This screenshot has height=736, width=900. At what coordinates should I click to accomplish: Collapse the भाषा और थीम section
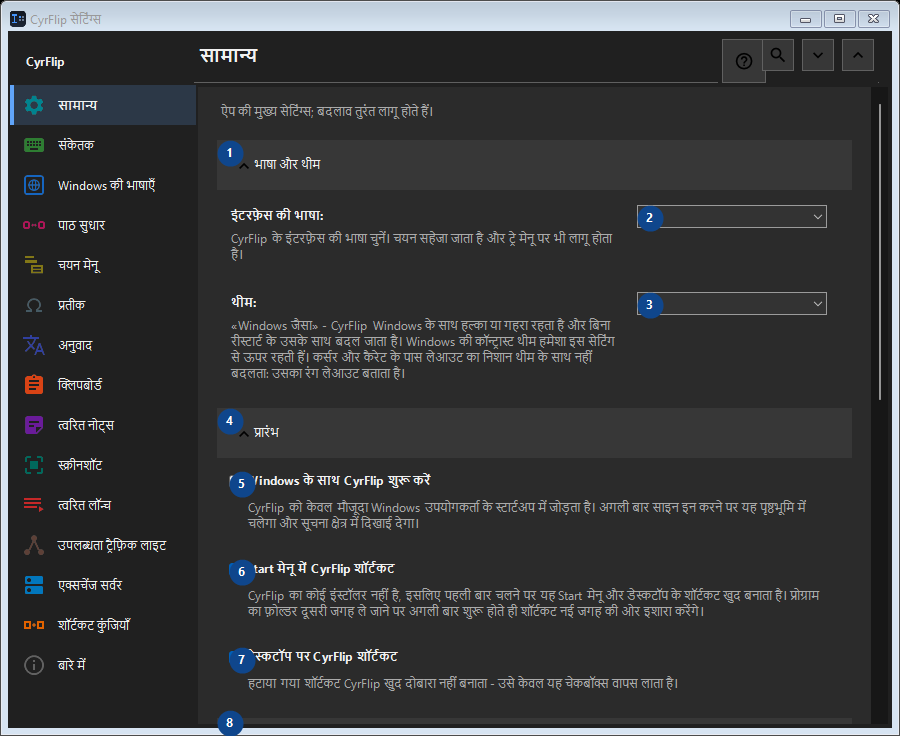pos(534,165)
